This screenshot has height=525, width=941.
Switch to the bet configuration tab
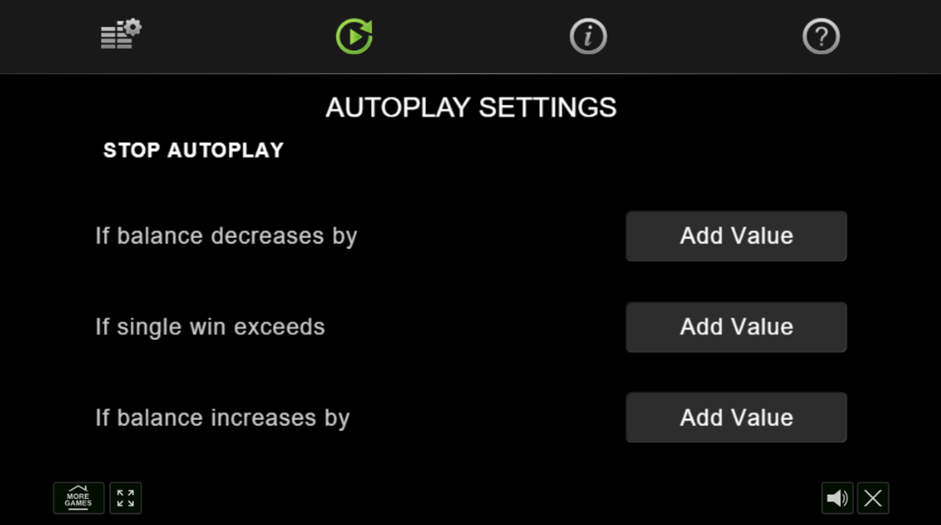(120, 35)
